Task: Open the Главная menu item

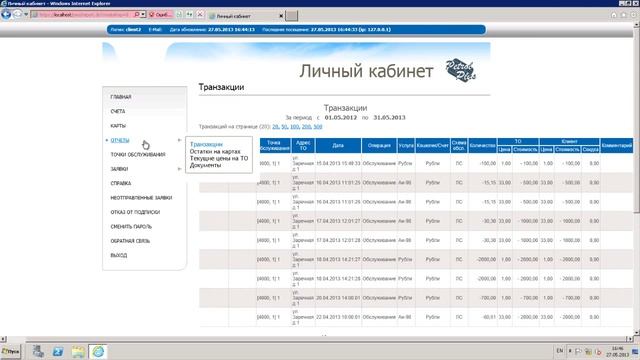Action: [121, 97]
